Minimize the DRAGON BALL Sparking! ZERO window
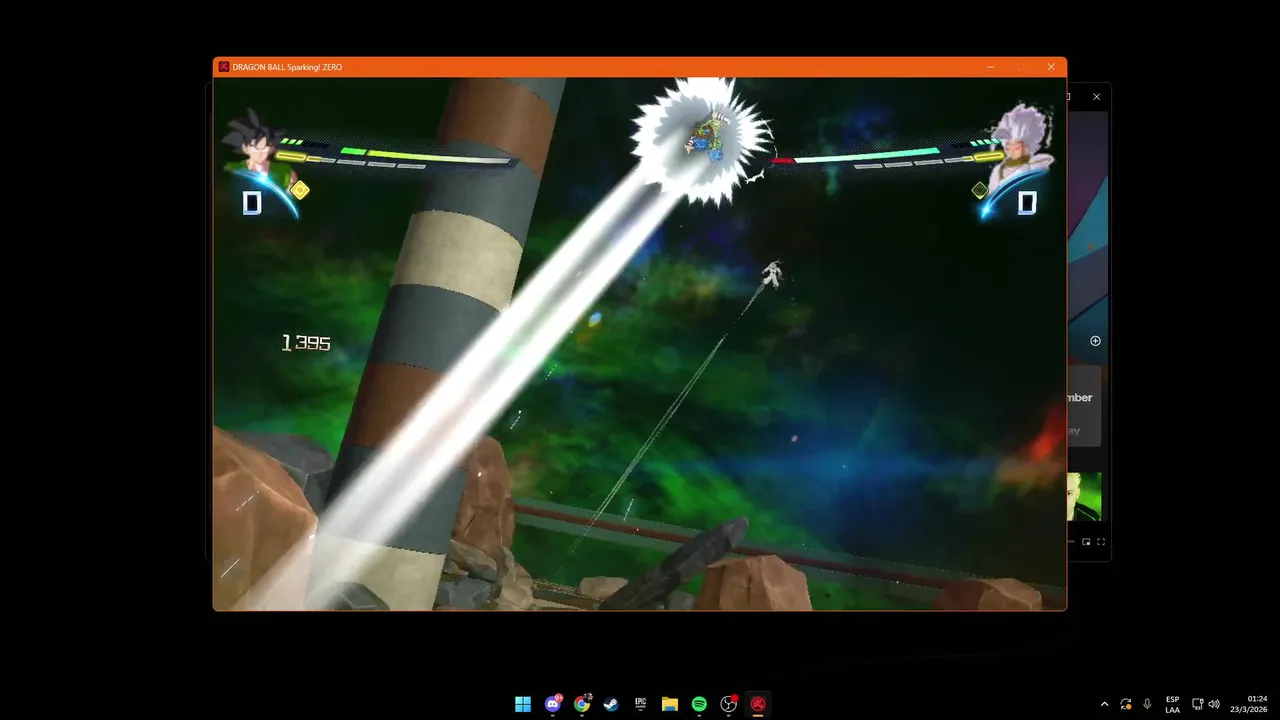This screenshot has height=720, width=1280. click(x=990, y=67)
